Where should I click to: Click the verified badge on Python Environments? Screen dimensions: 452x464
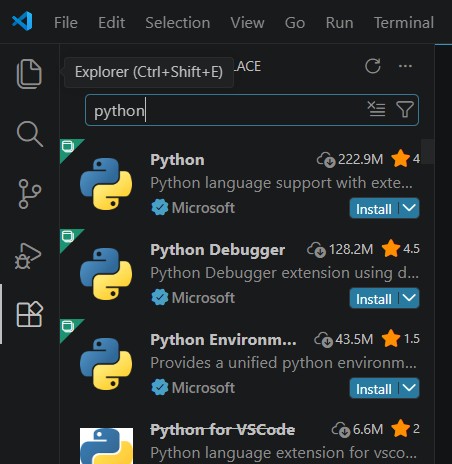tap(160, 388)
